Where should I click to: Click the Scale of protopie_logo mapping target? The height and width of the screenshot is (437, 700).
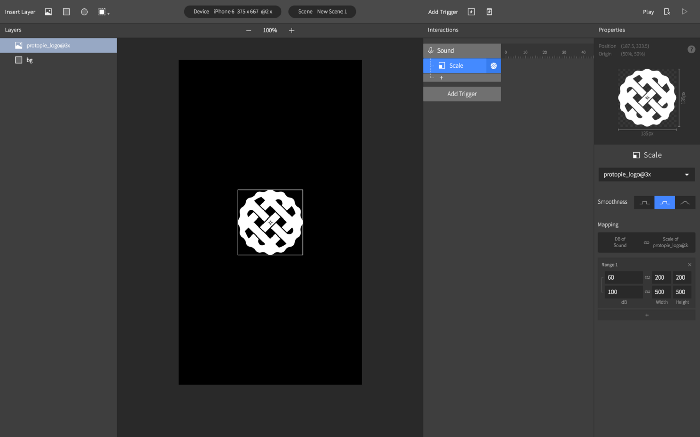[x=671, y=242]
